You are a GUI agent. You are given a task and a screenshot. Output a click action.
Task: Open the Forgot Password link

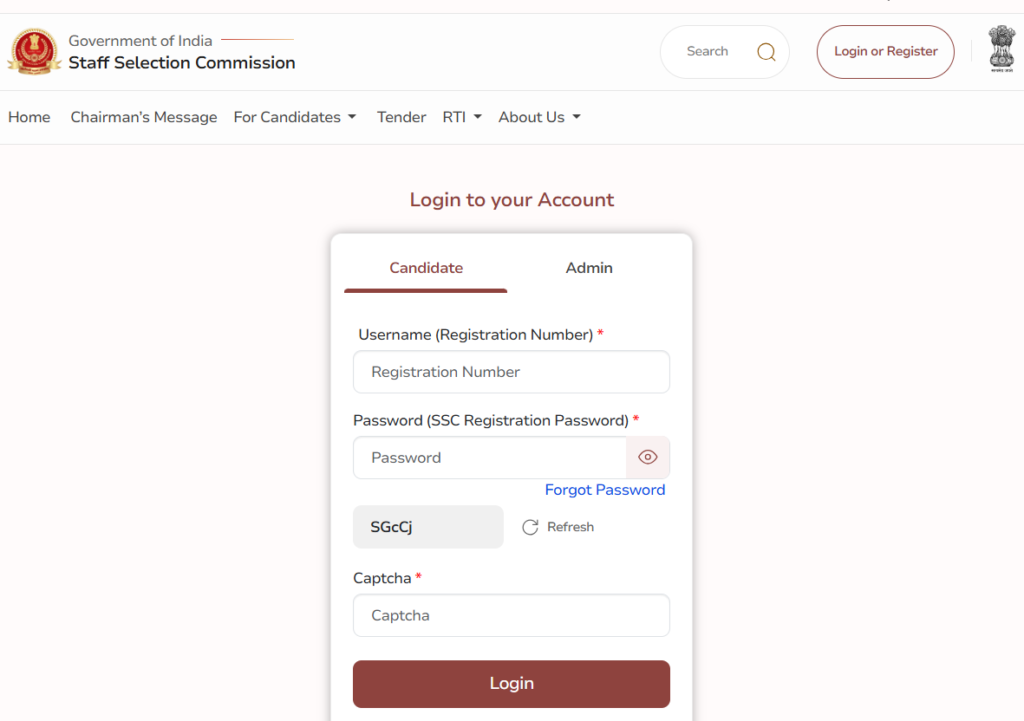(x=604, y=490)
